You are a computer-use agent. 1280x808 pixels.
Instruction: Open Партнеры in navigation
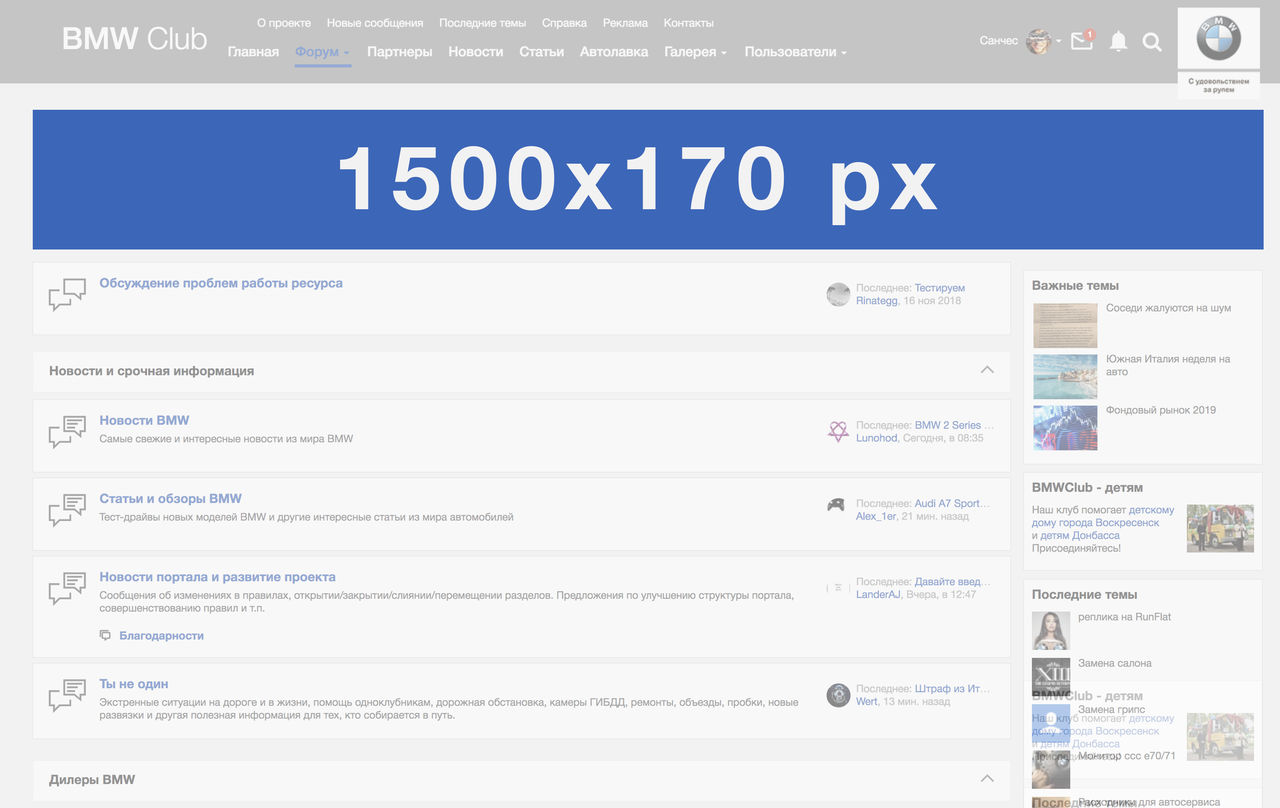point(399,52)
